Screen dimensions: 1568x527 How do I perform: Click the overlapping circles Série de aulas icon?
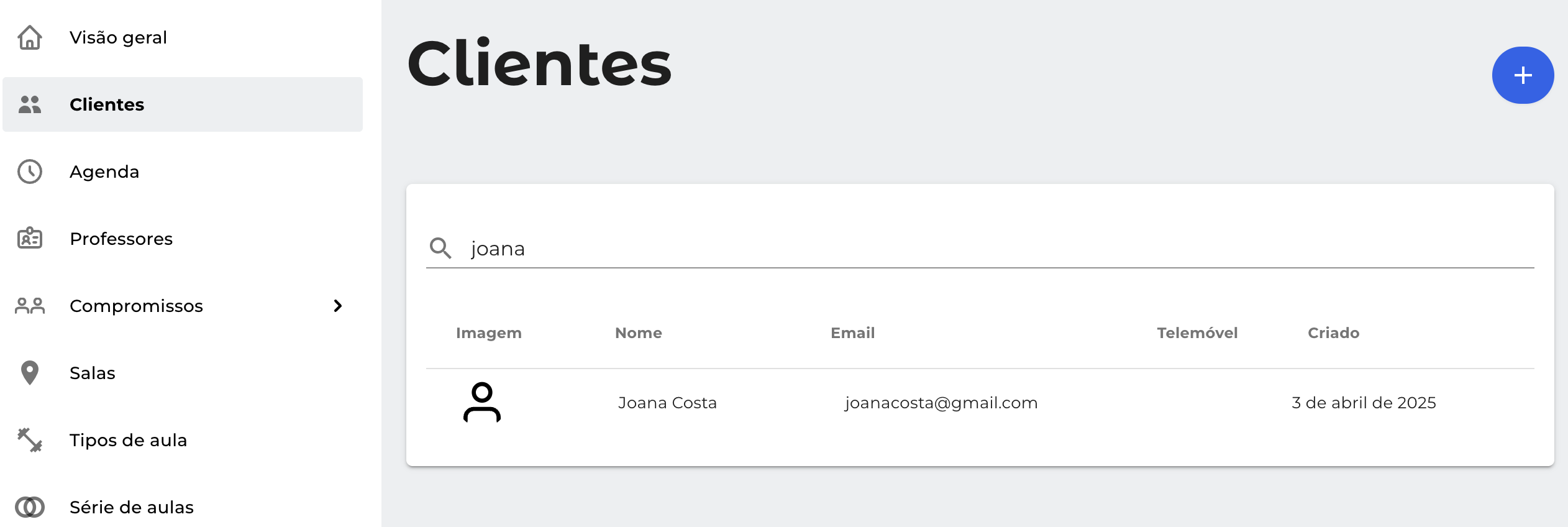(30, 507)
